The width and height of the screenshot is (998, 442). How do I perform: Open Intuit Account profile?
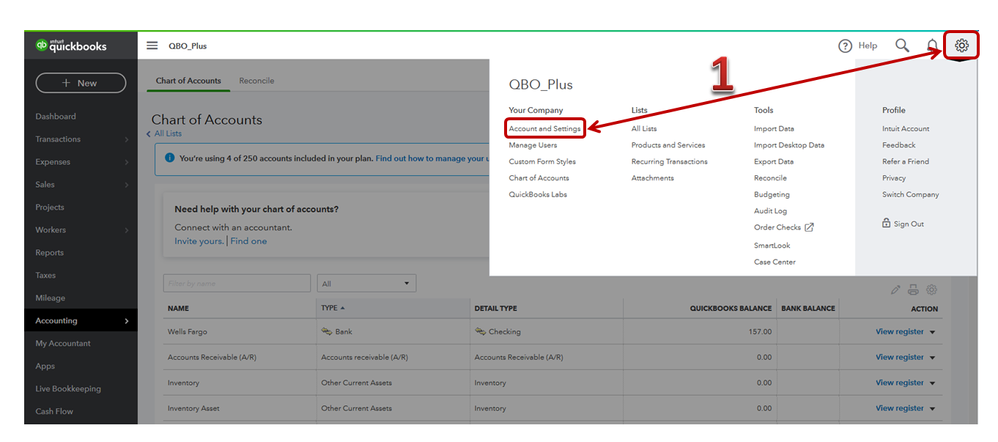click(906, 129)
